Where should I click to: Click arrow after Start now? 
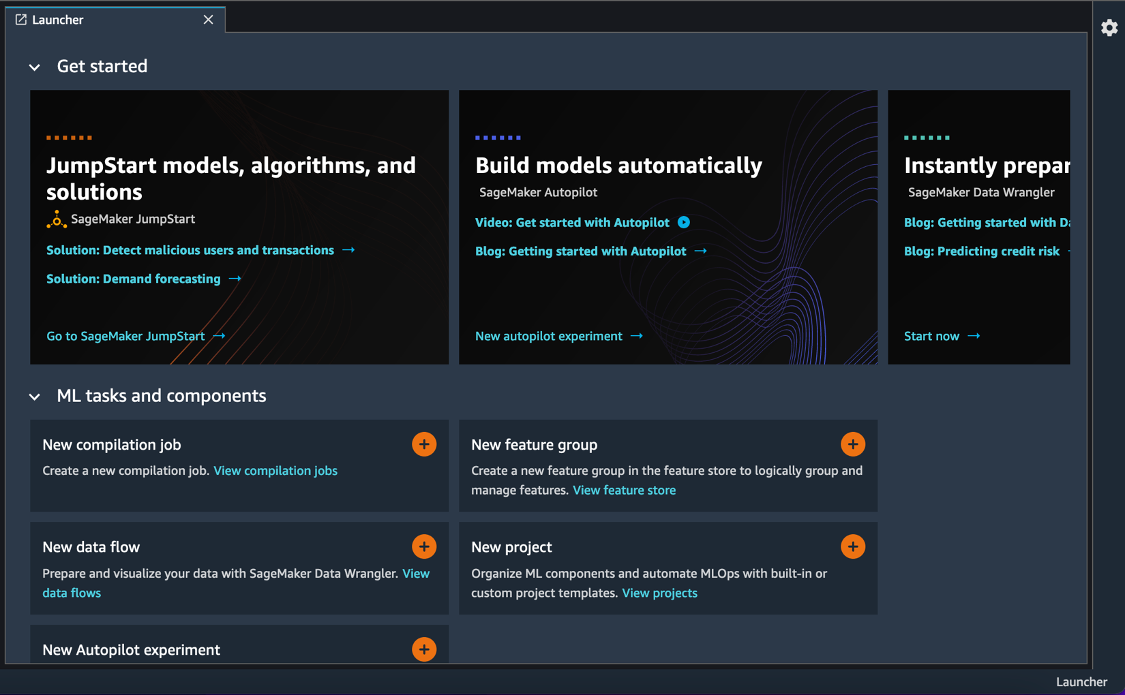point(974,336)
